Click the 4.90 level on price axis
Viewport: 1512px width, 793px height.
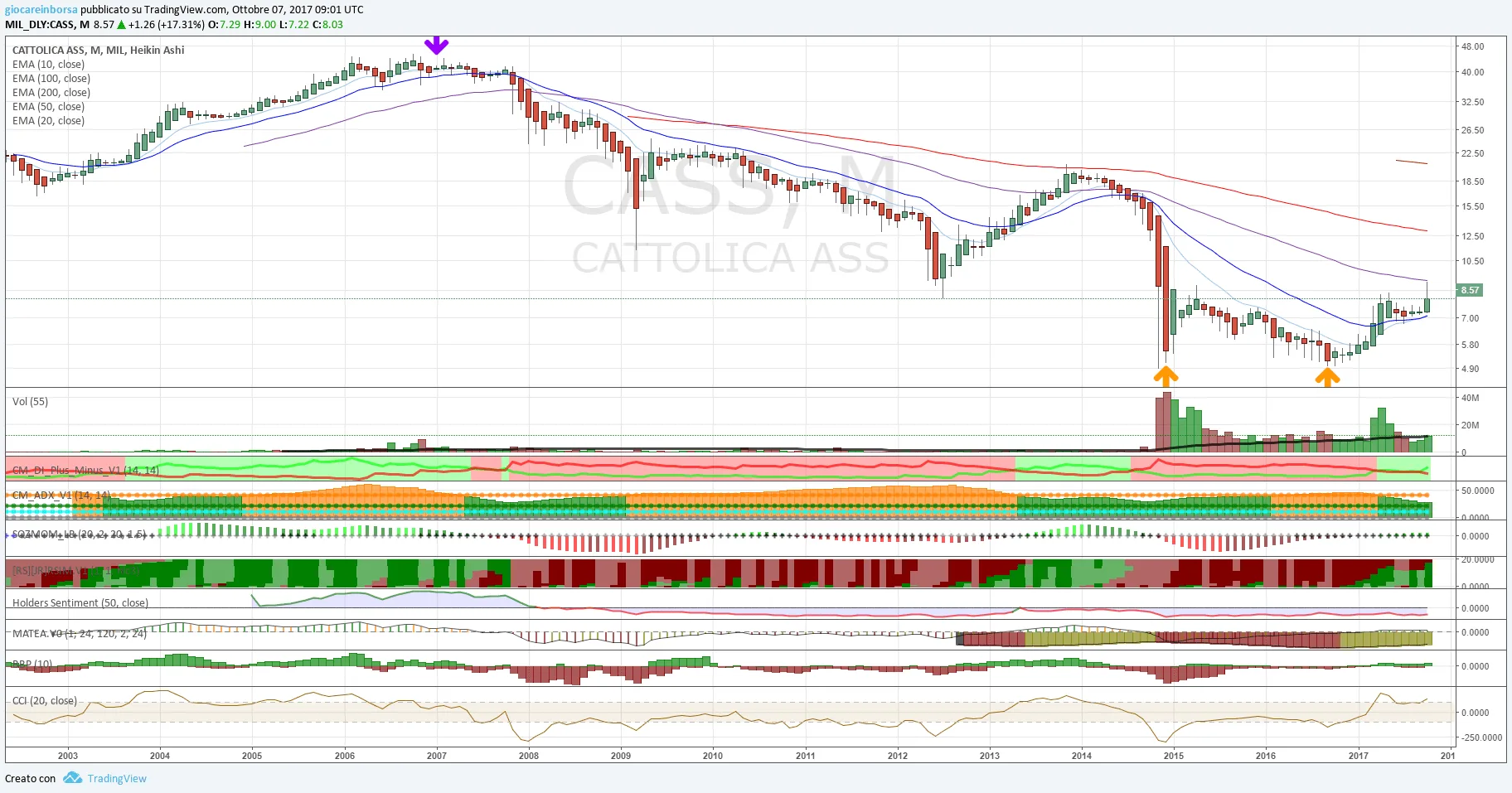(1470, 369)
